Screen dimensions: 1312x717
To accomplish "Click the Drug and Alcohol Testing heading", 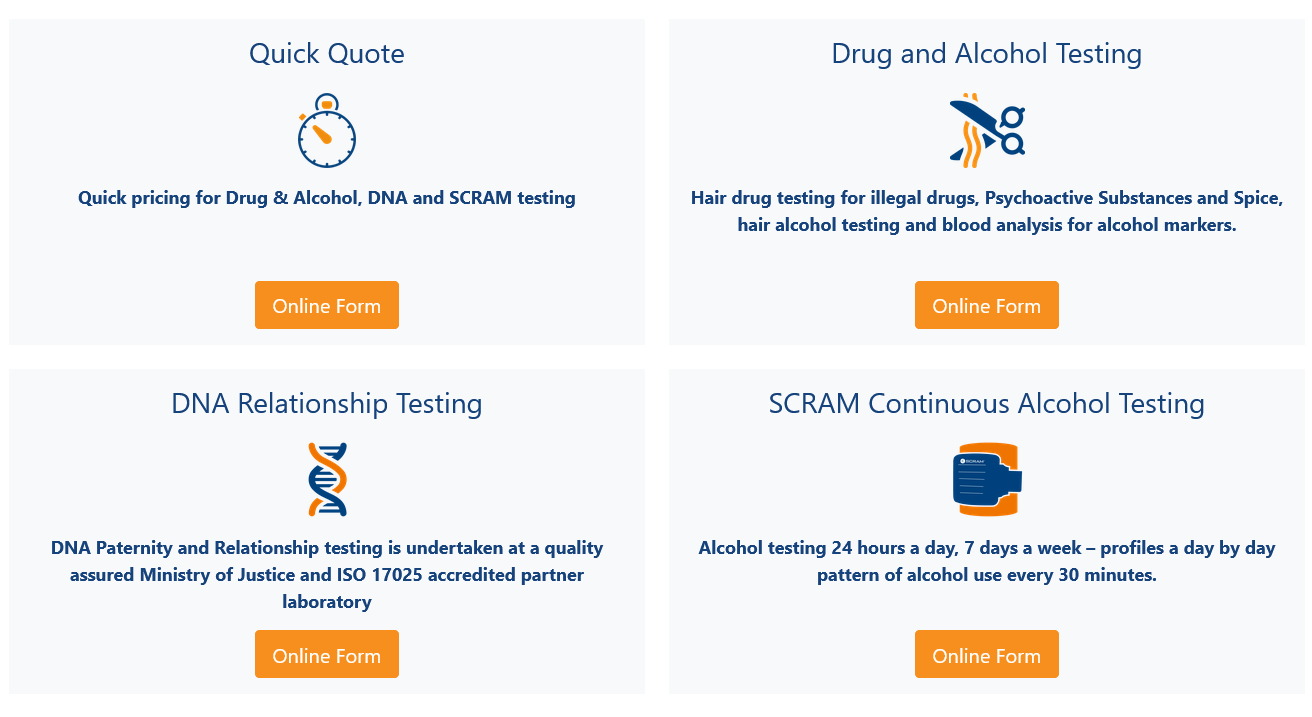I will [986, 53].
